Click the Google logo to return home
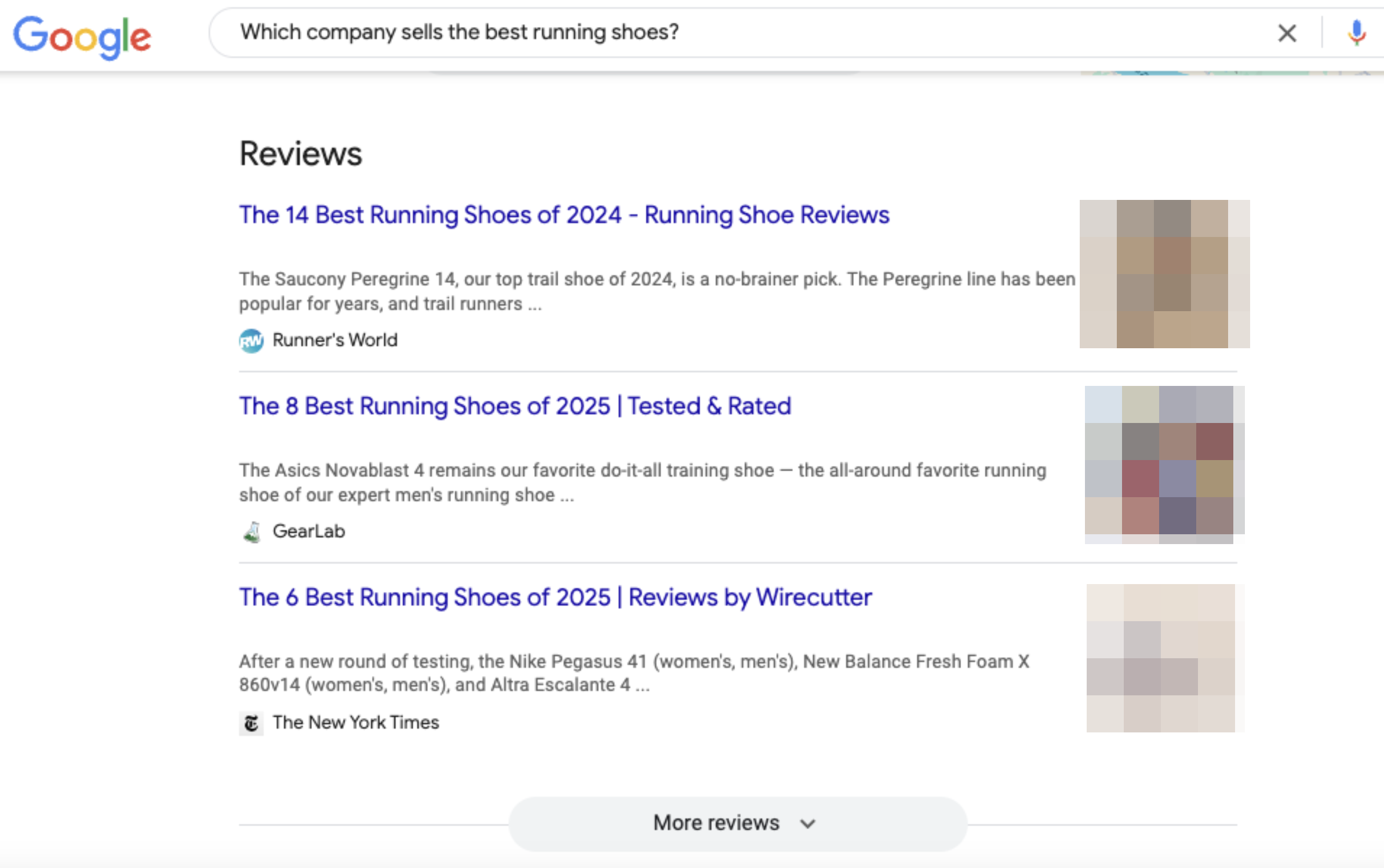This screenshot has width=1384, height=868. point(81,36)
